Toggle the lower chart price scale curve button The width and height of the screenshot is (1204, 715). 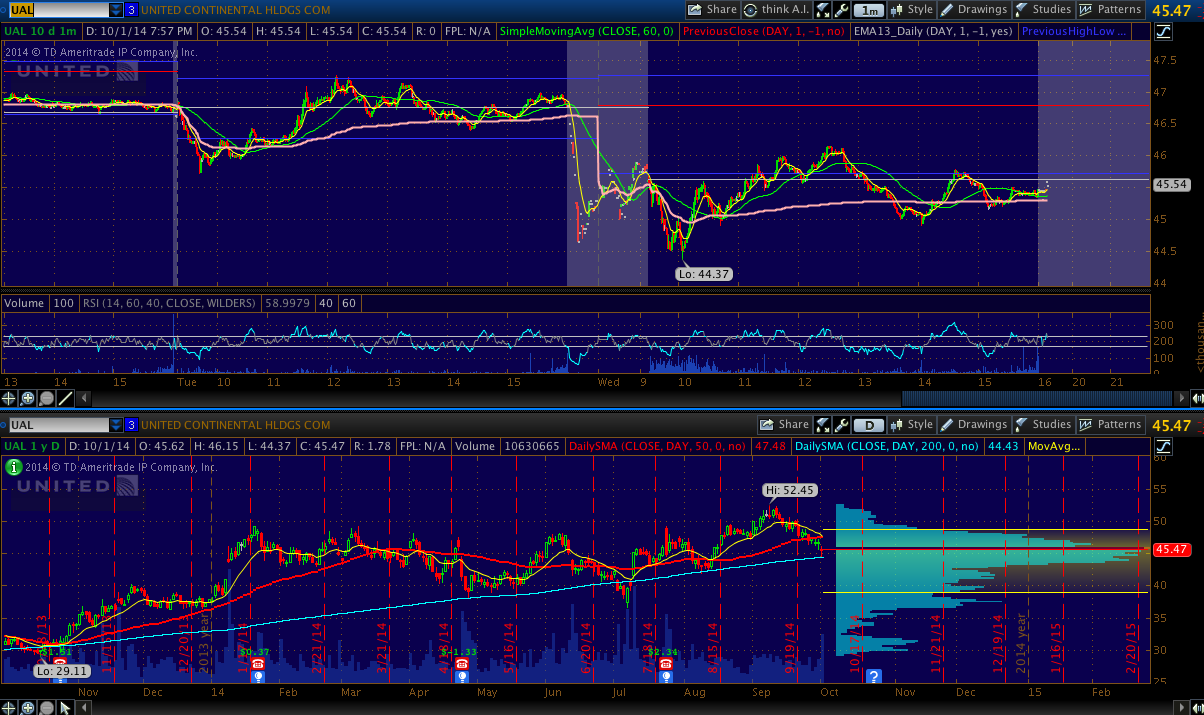(1163, 445)
